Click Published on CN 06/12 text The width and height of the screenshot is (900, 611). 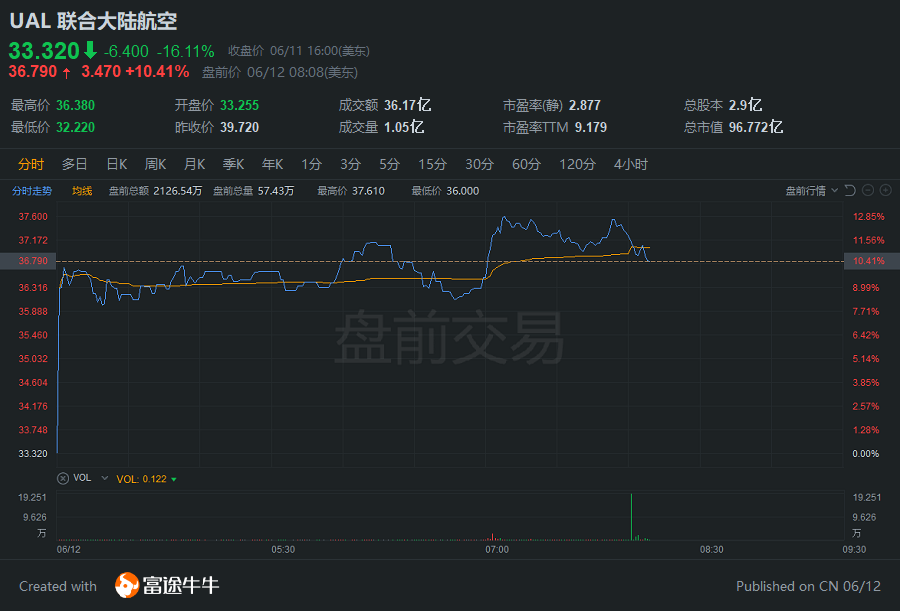(x=808, y=586)
